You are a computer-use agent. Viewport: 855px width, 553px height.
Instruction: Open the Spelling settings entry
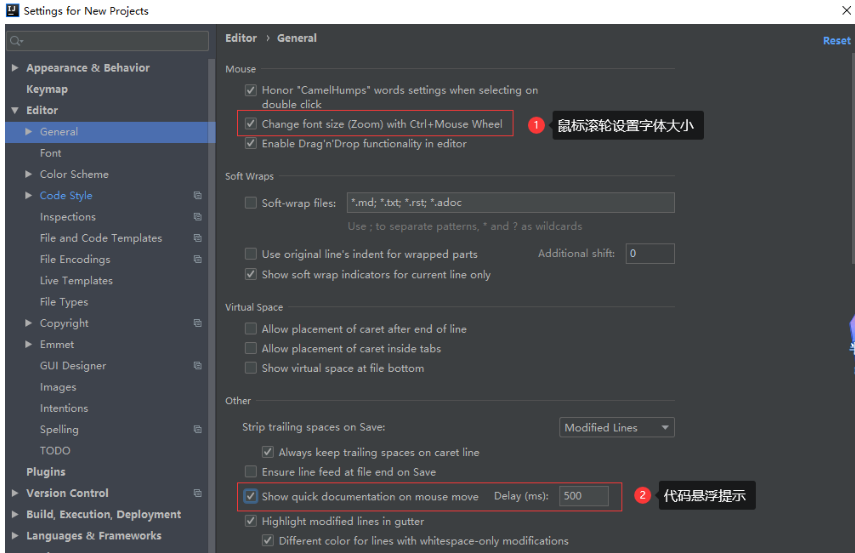click(x=59, y=429)
